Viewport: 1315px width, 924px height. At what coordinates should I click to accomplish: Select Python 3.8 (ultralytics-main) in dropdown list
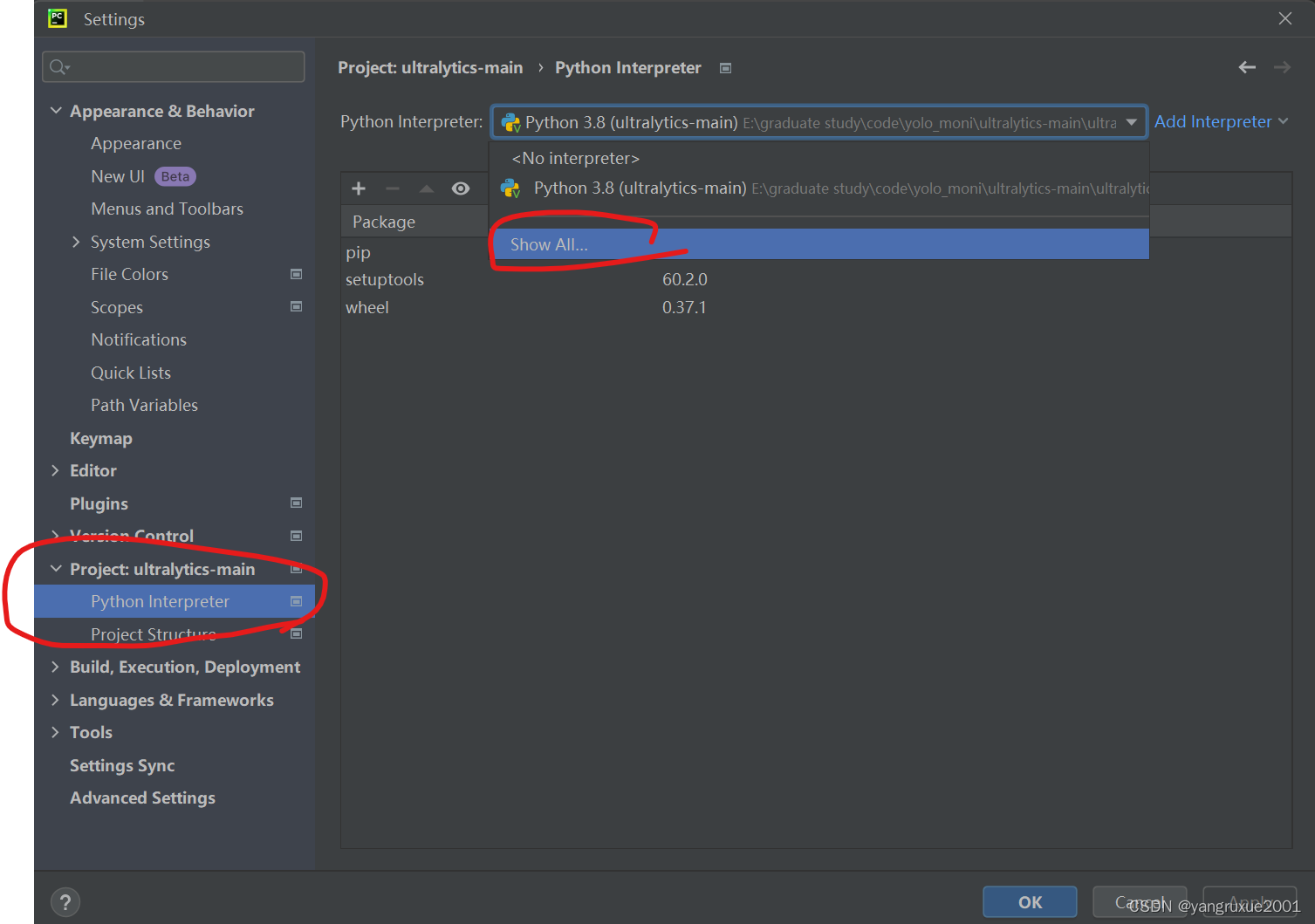[x=818, y=188]
